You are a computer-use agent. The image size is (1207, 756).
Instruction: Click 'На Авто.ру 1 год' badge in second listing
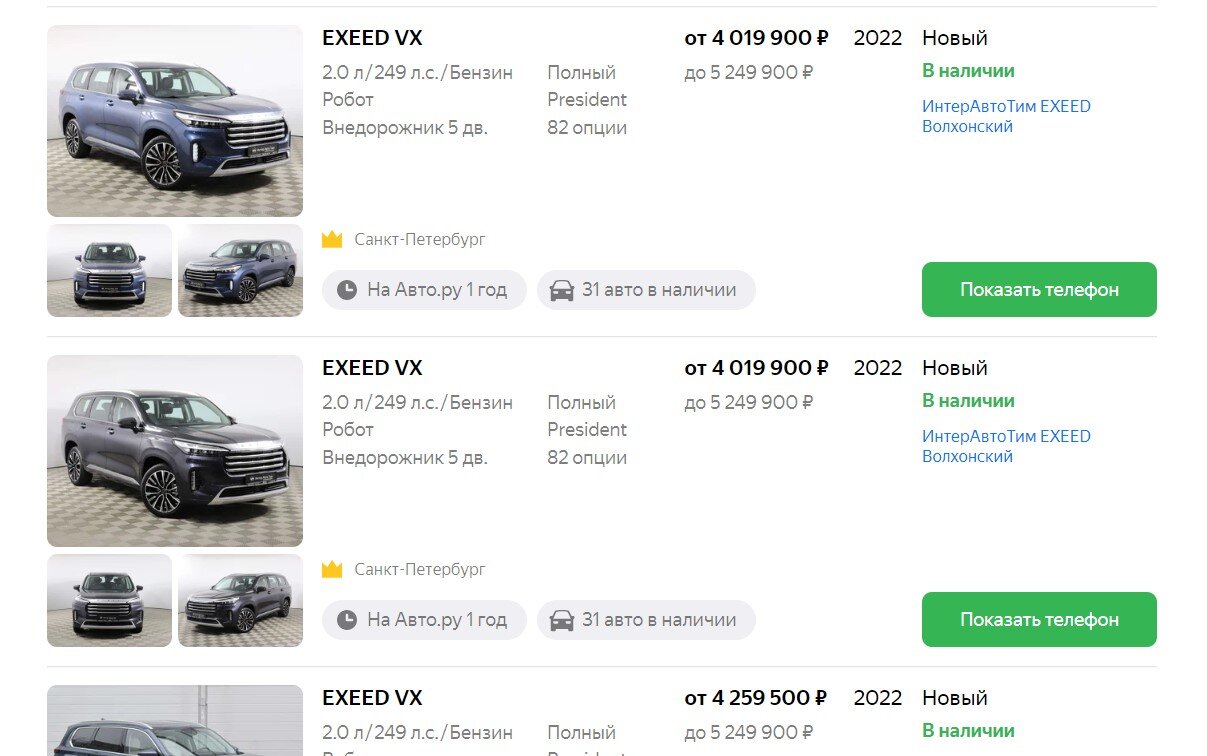424,620
